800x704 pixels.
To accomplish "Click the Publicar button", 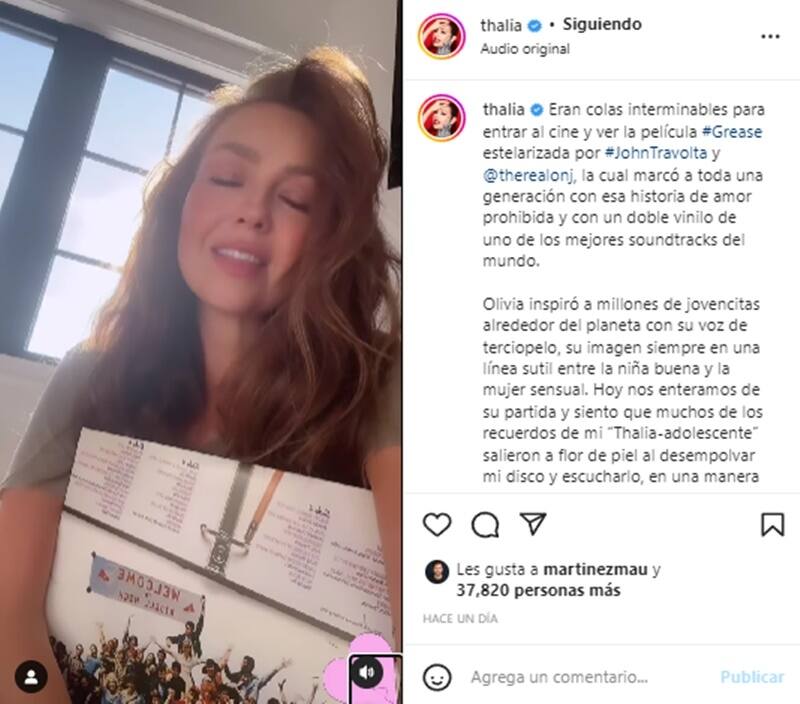I will [x=752, y=677].
